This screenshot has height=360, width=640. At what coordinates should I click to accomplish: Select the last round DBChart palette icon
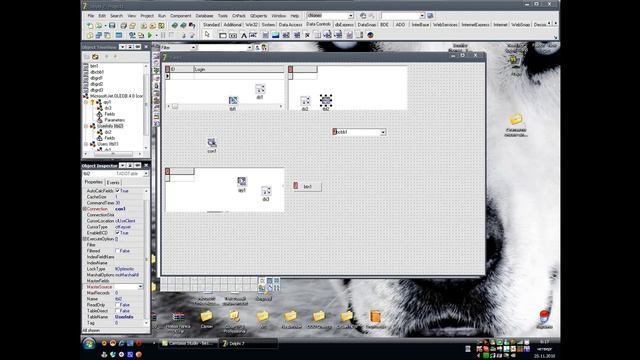click(x=370, y=36)
